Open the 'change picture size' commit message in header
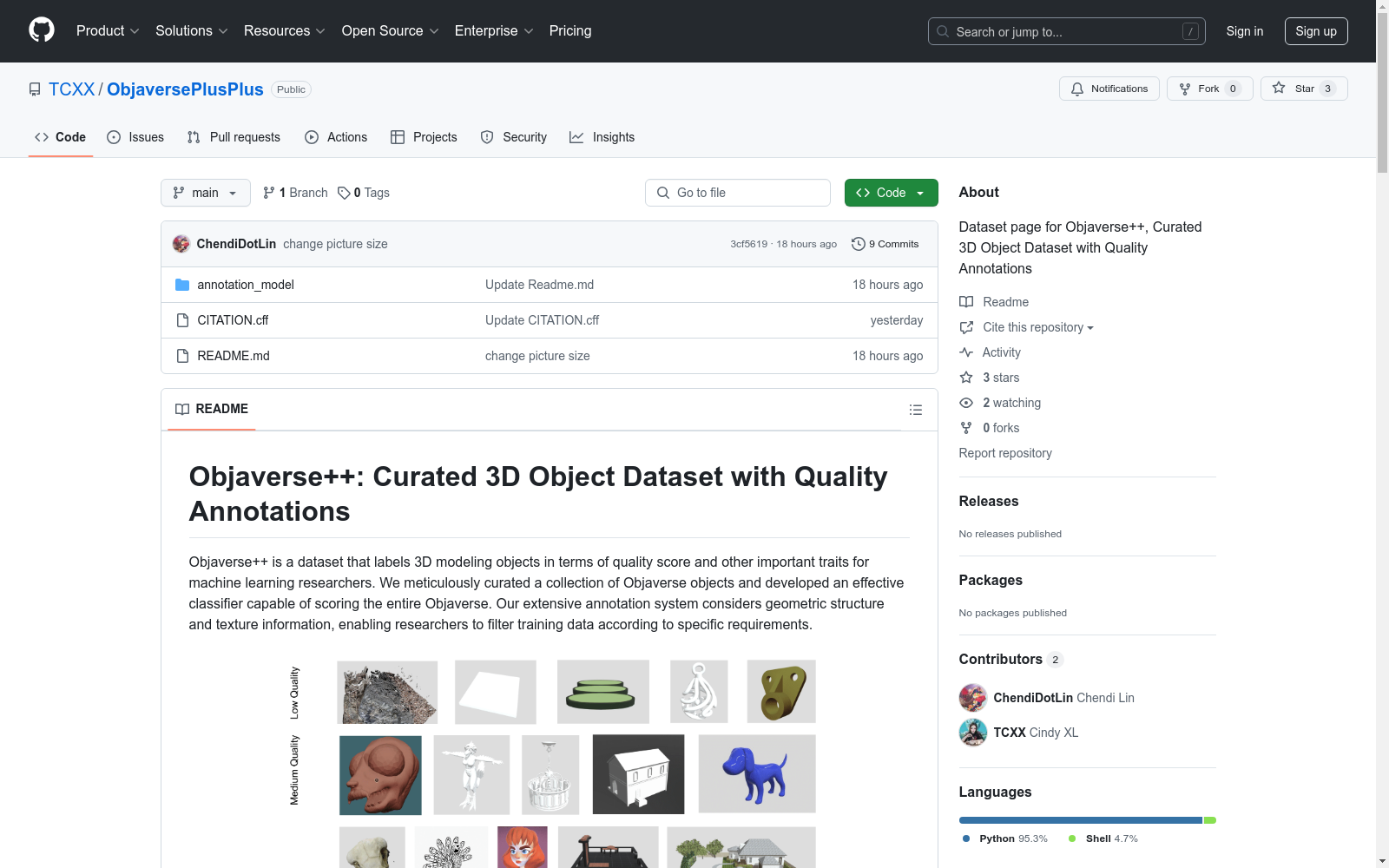The image size is (1389, 868). (335, 244)
